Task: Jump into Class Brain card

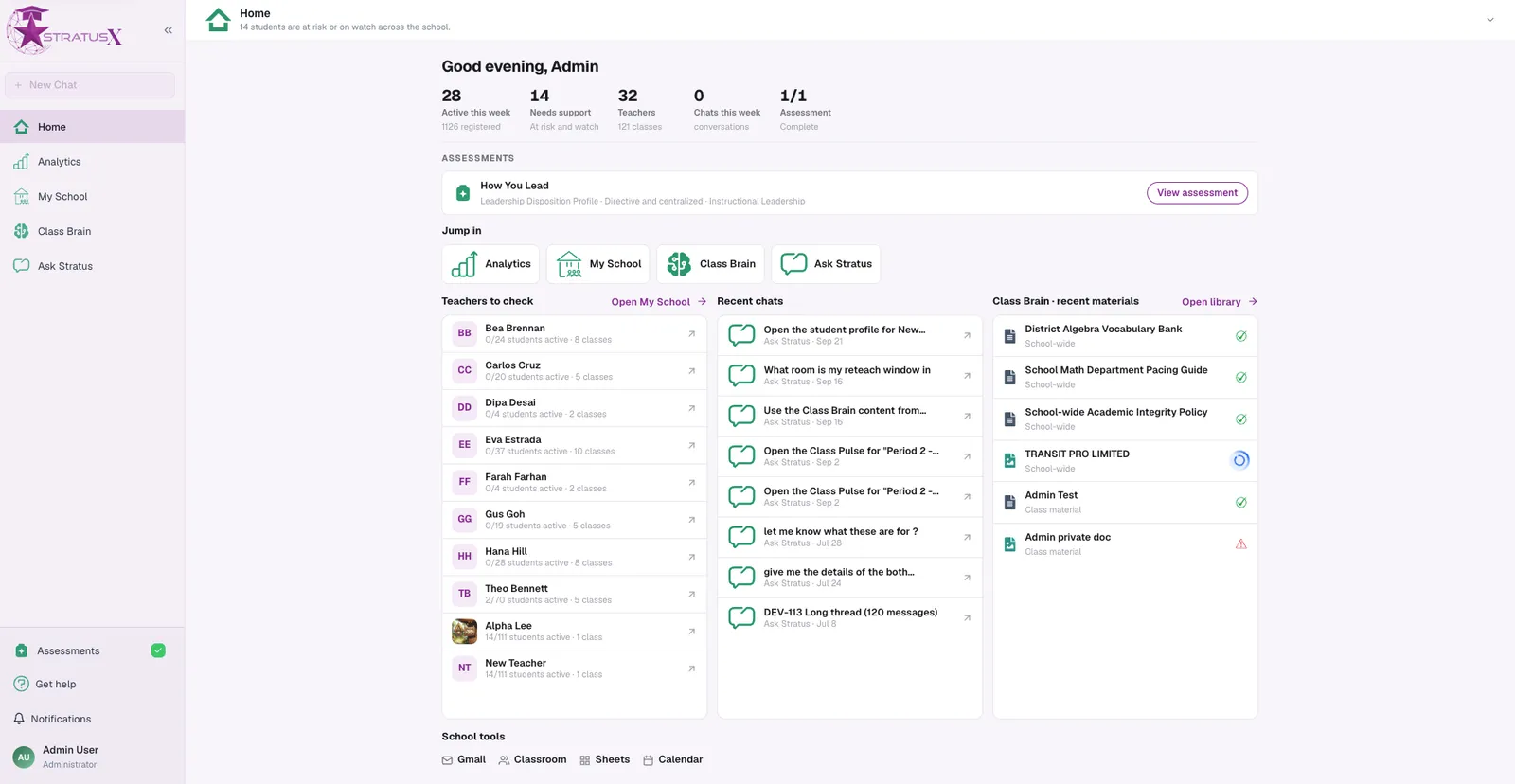Action: point(710,264)
